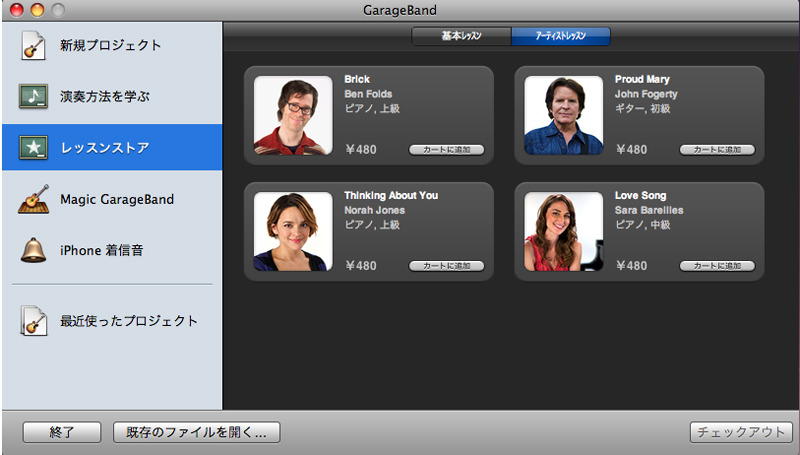Click the Love Song lesson title
This screenshot has height=455, width=800.
640,195
